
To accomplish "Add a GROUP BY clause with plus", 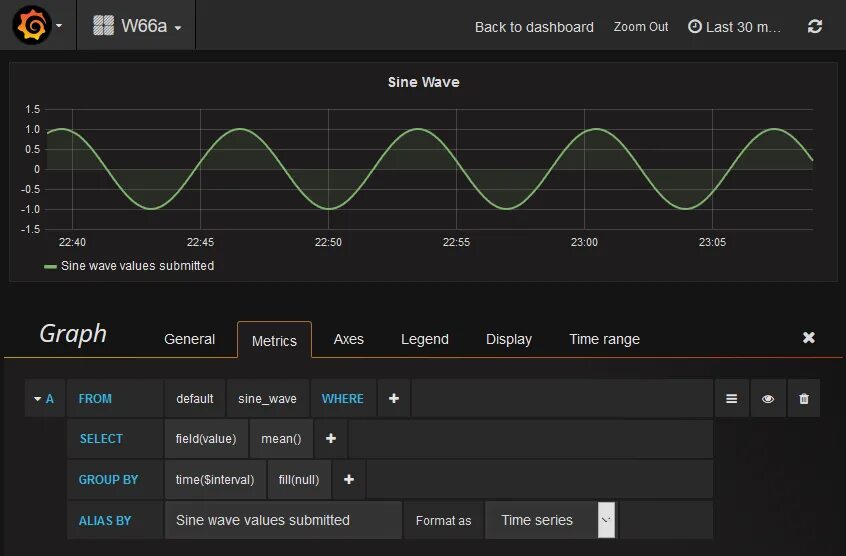I will 349,479.
